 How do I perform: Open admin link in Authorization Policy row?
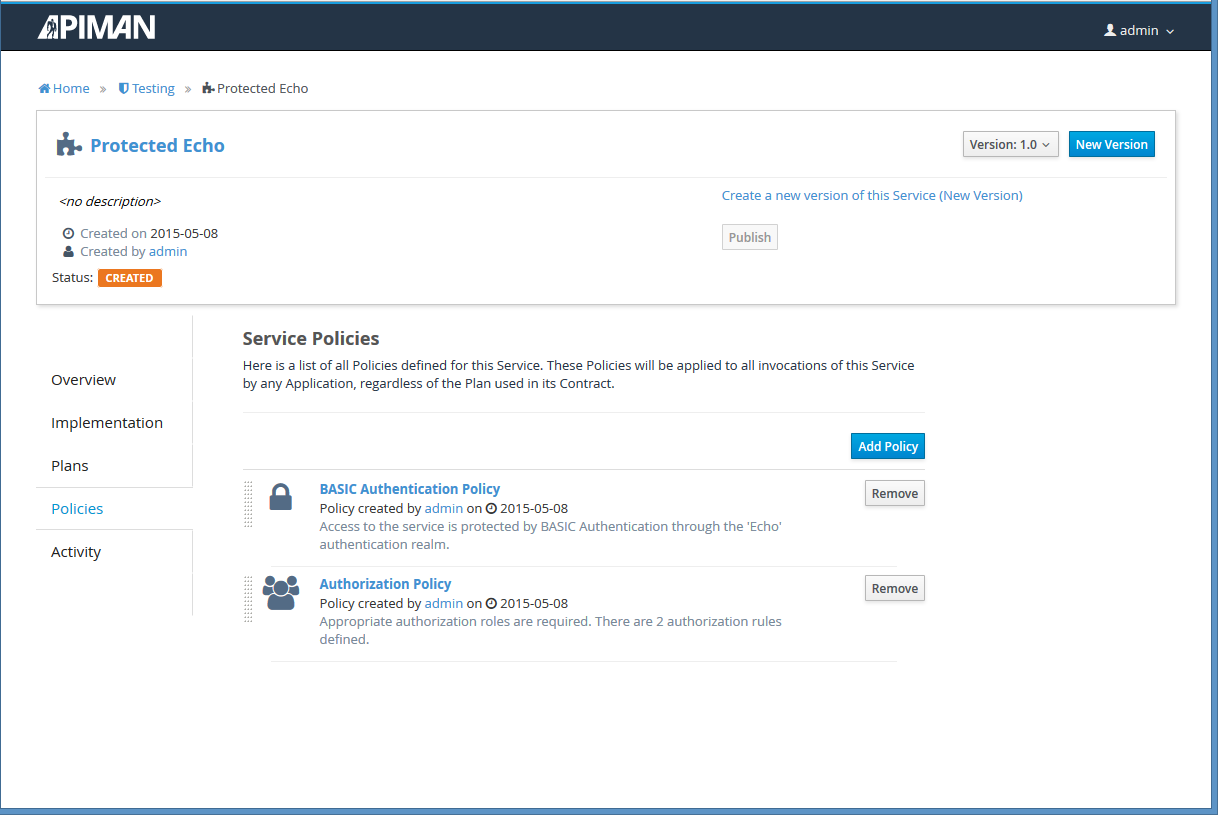click(x=444, y=603)
